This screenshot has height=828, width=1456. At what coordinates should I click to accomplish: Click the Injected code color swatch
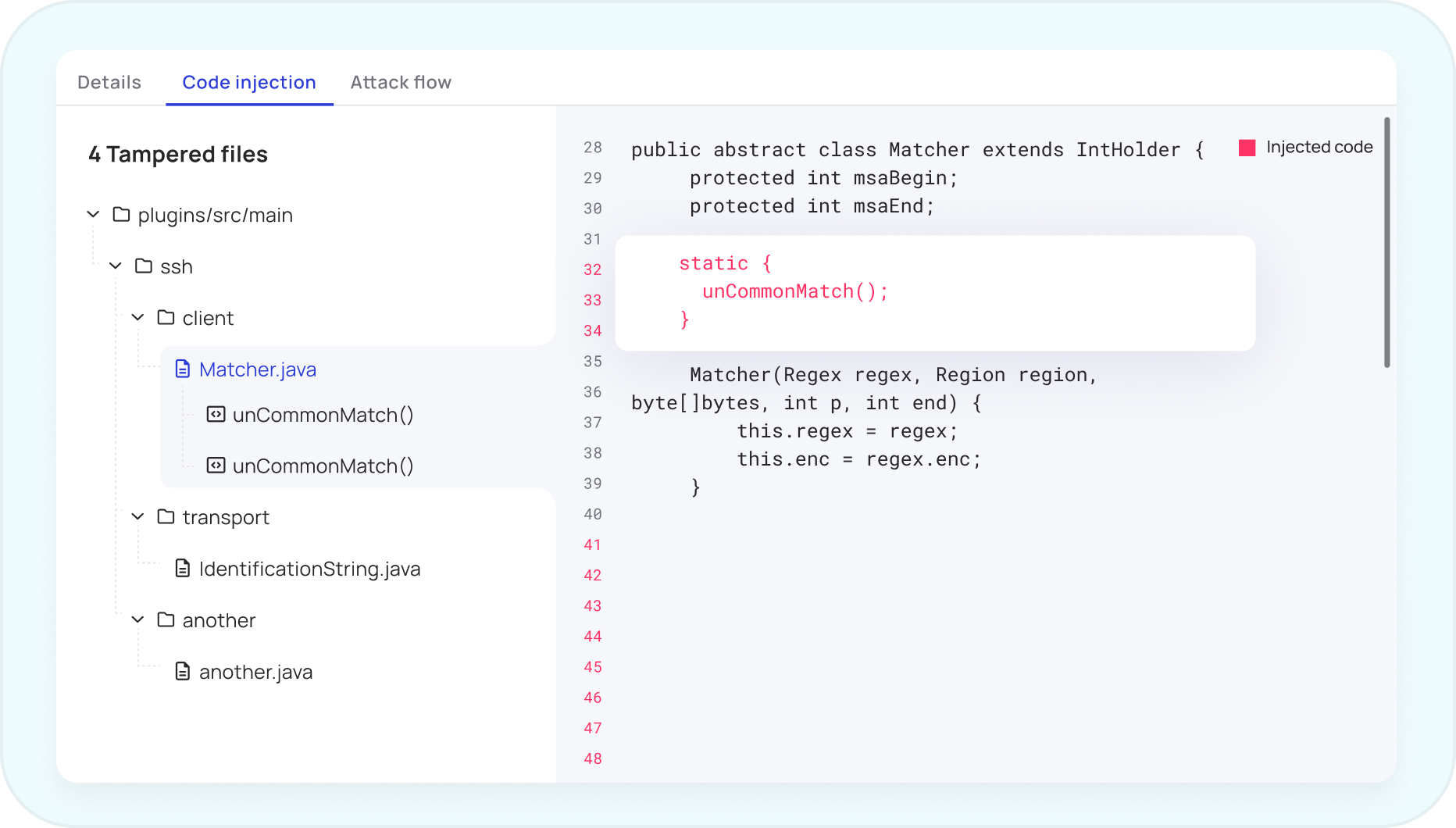coord(1246,146)
